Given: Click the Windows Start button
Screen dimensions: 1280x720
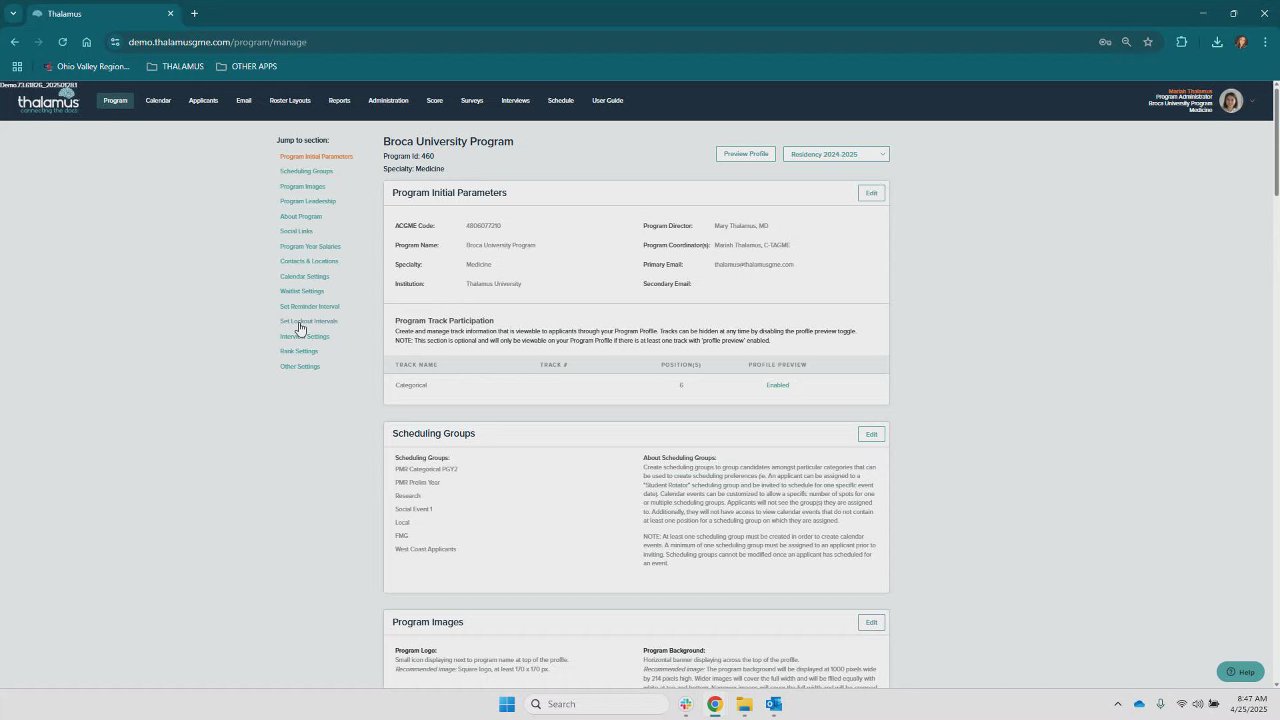Looking at the screenshot, I should point(507,704).
